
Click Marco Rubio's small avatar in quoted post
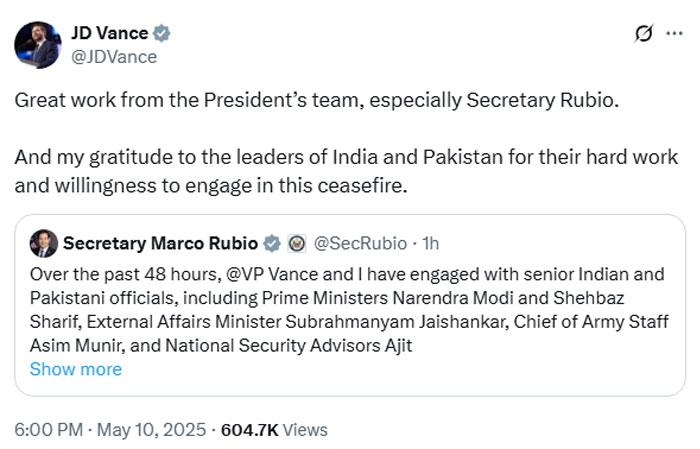43,243
